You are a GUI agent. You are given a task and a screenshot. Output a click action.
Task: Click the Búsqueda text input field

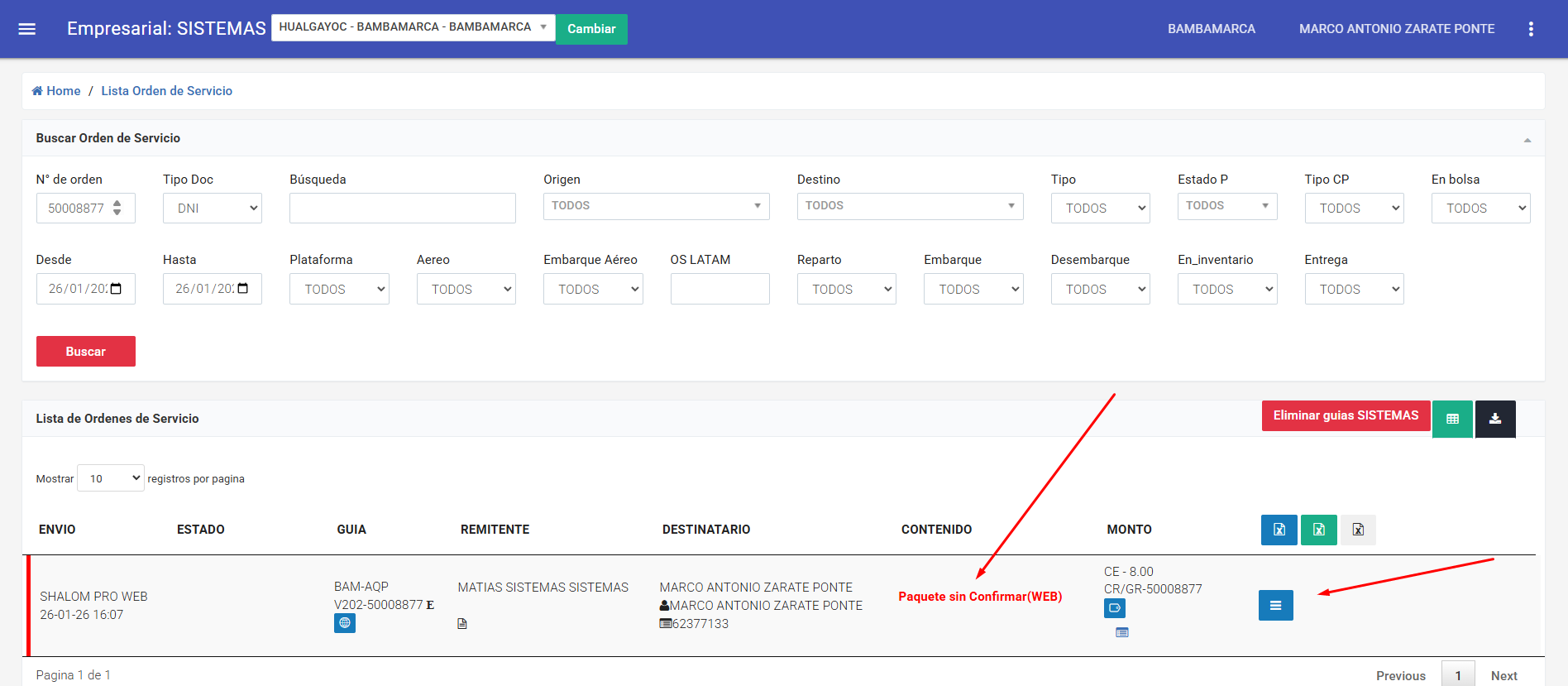(402, 209)
